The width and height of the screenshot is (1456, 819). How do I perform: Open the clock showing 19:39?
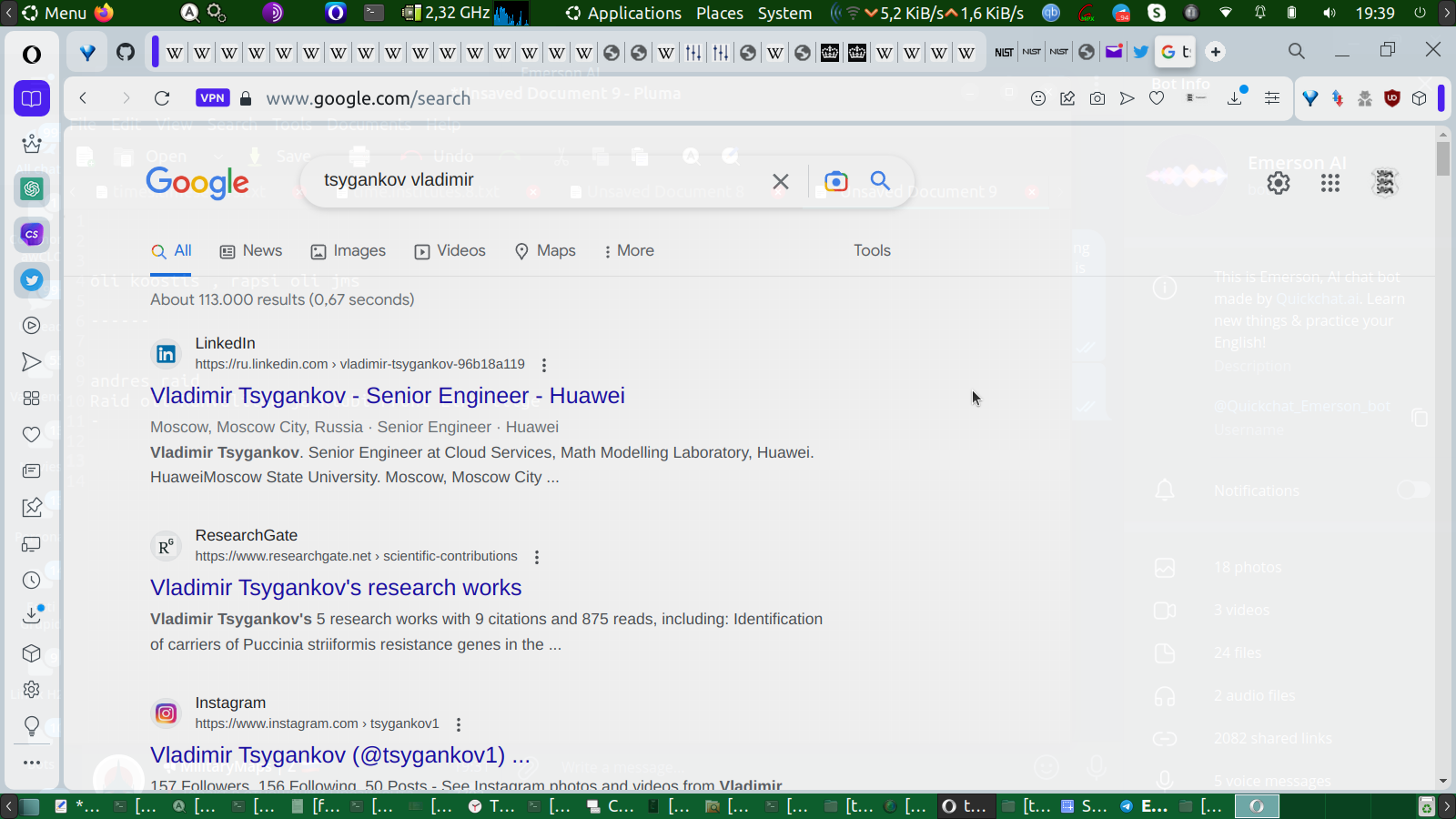pos(1375,13)
